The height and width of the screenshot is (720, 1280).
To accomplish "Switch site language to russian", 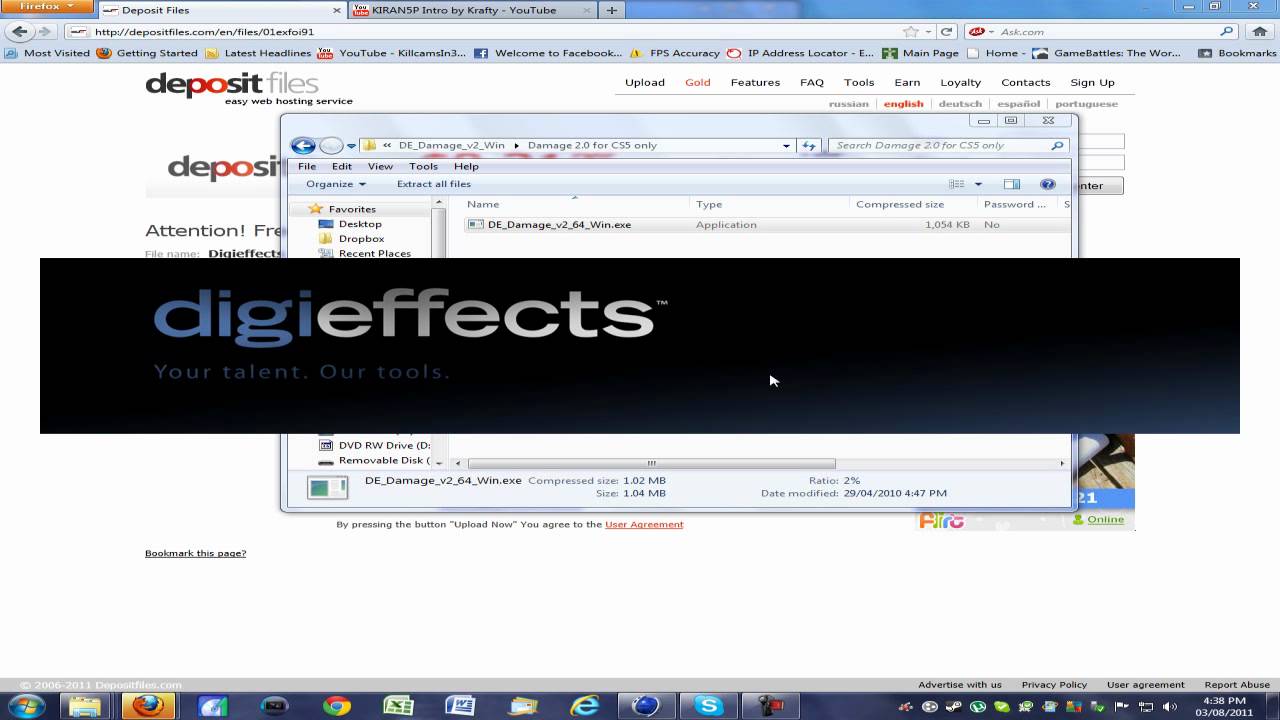I will (849, 104).
